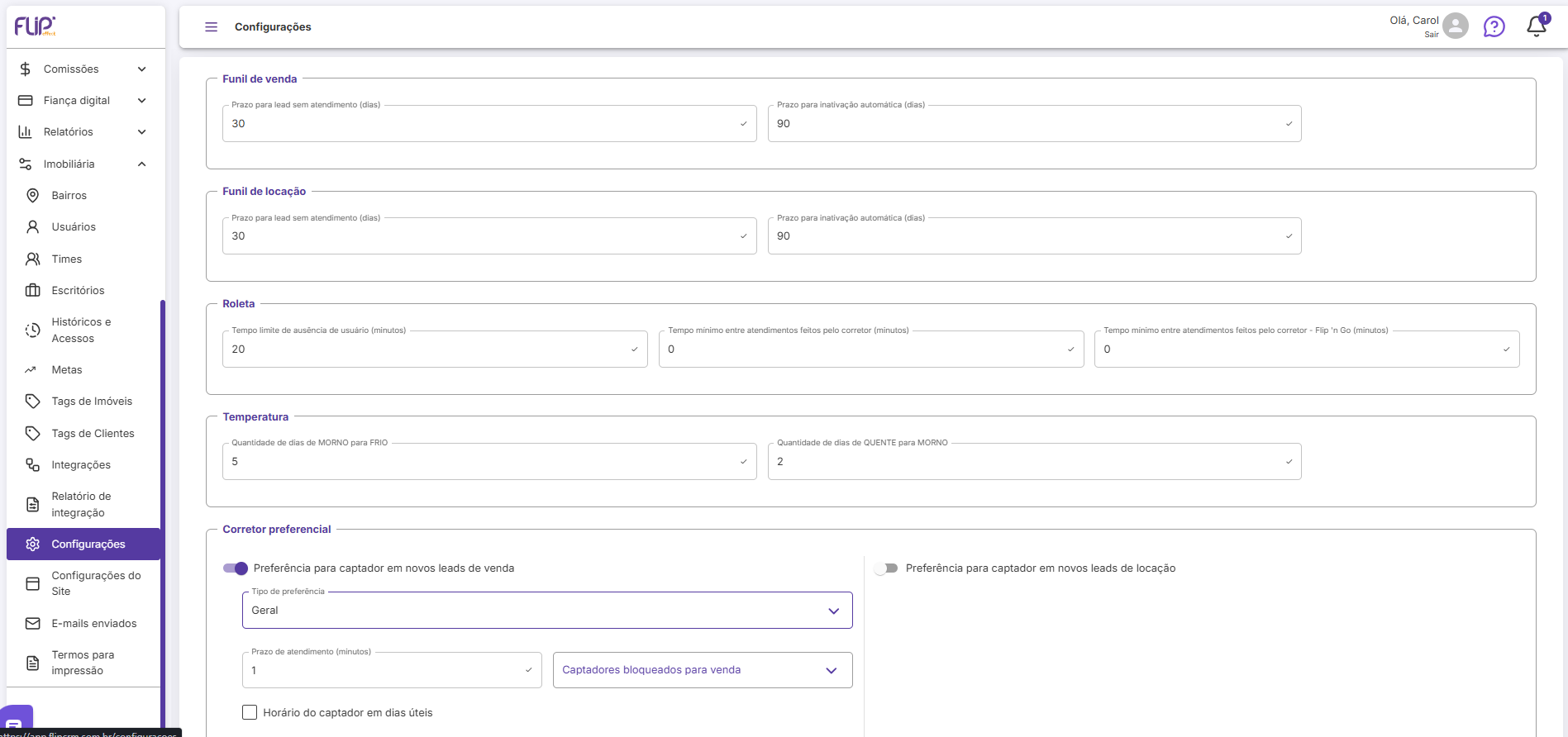Collapse the Imobiliária section chevron

[x=142, y=164]
